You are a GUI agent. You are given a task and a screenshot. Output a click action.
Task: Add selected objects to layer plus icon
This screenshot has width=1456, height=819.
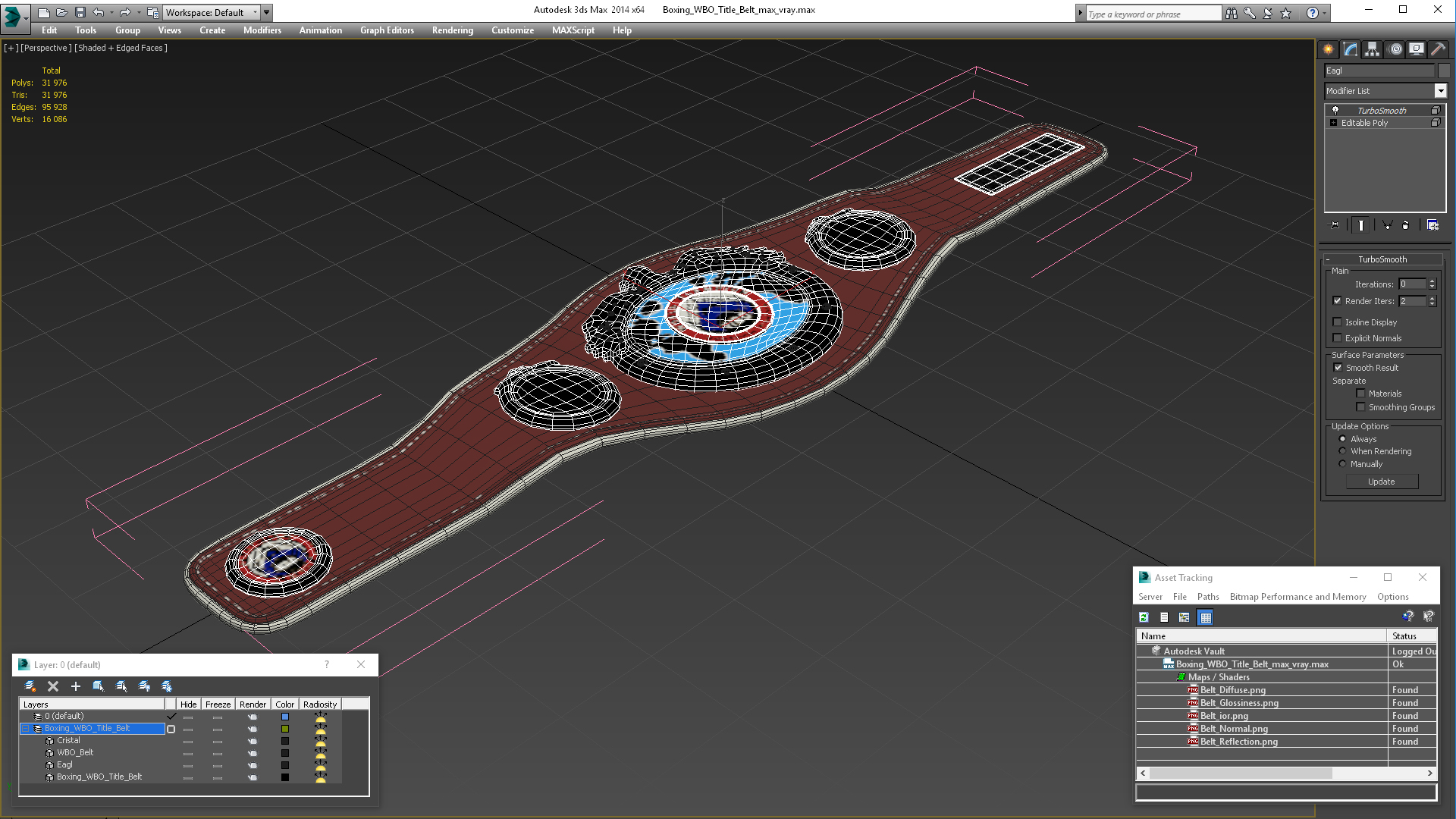point(76,686)
